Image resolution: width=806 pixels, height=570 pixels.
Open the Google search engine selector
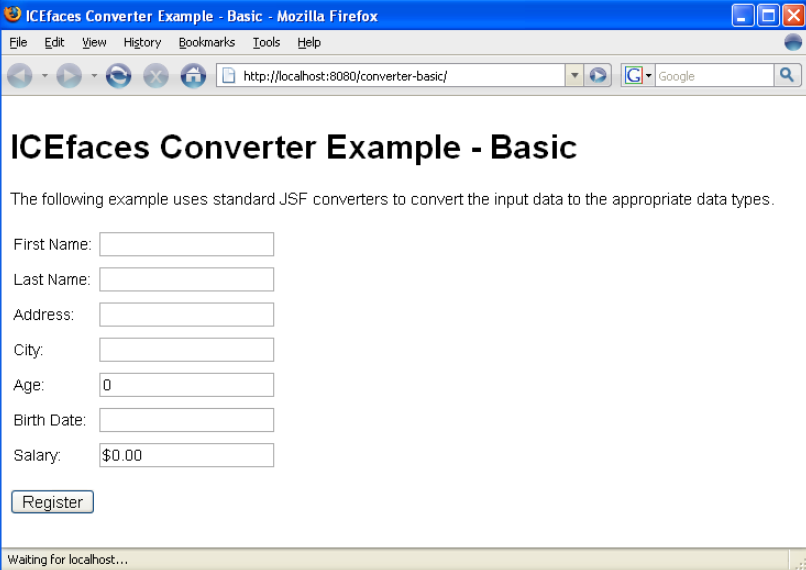637,76
